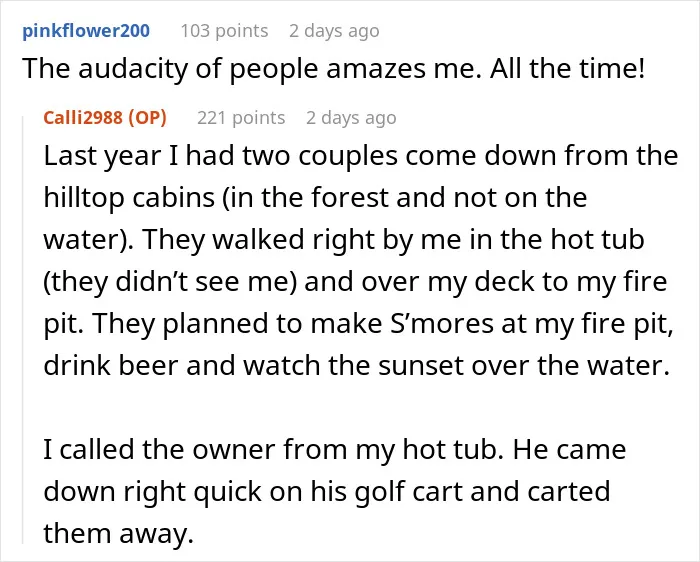Click the 103 points score
700x562 pixels.
click(224, 31)
